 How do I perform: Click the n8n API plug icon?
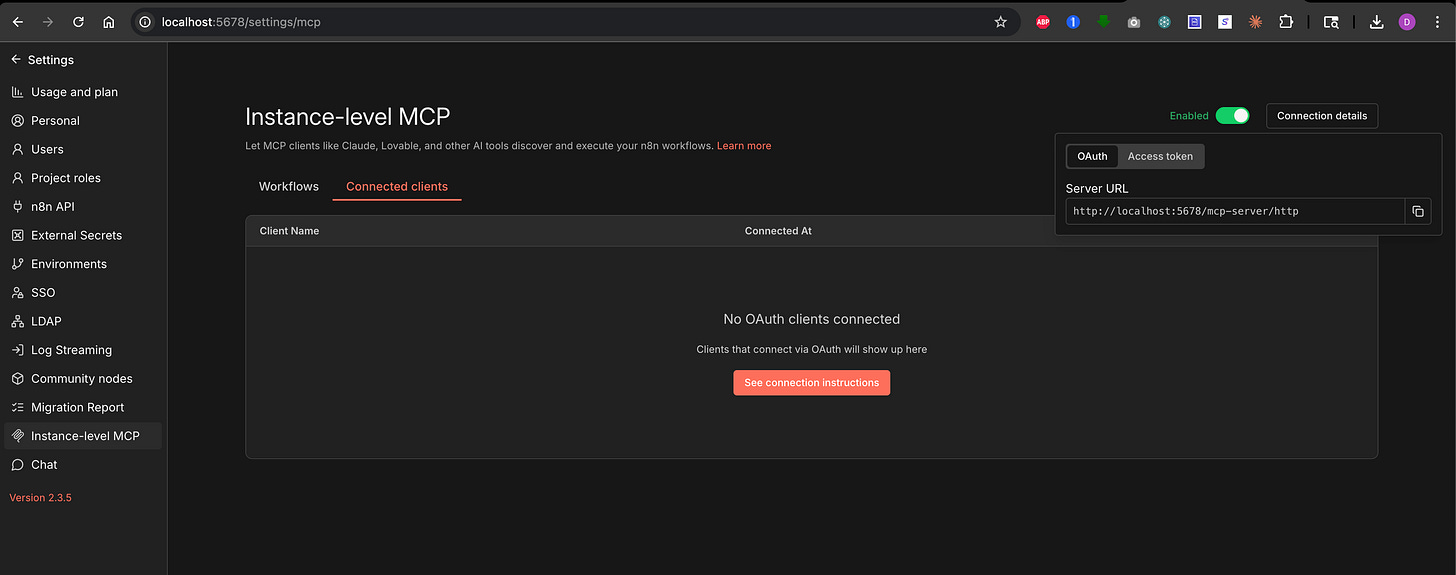click(x=17, y=207)
